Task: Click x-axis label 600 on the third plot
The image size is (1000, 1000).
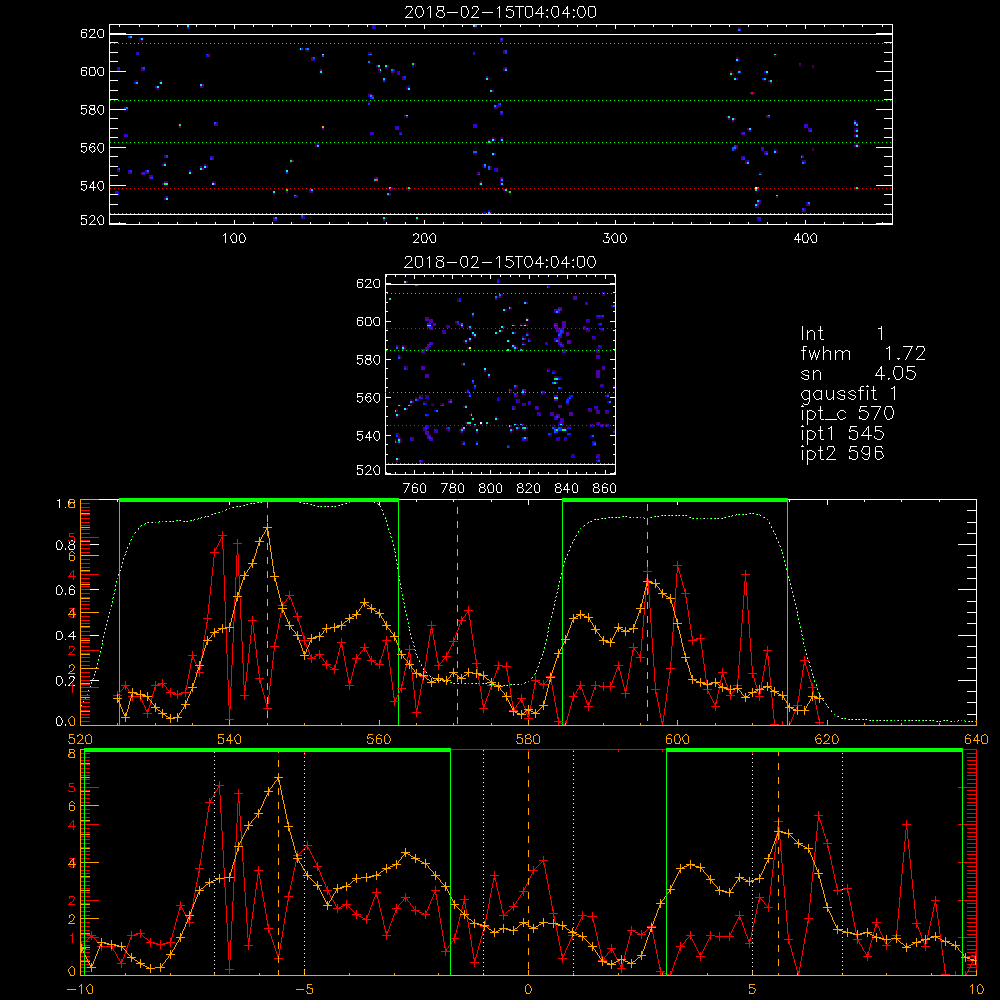Action: (677, 739)
